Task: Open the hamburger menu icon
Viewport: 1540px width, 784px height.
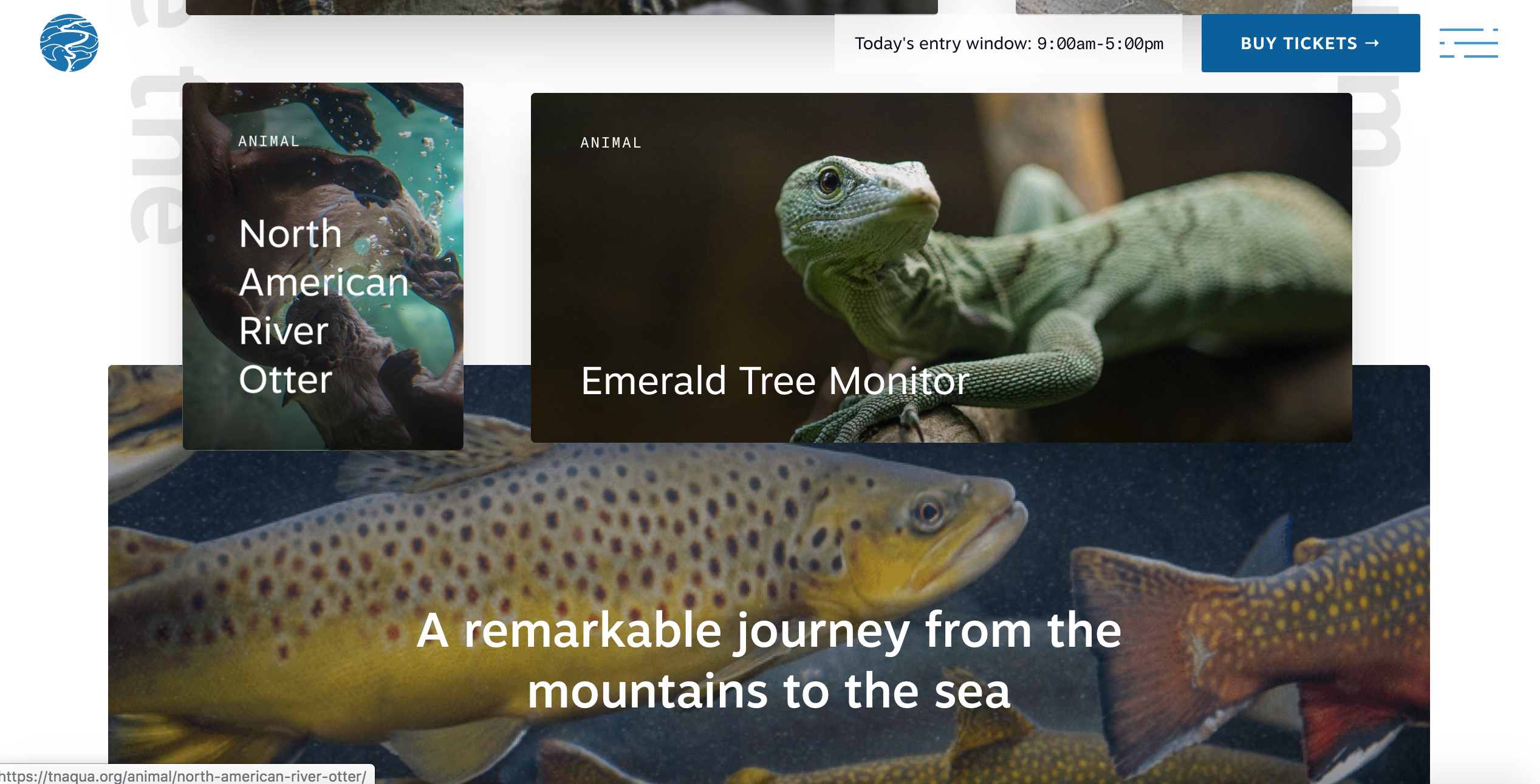Action: pyautogui.click(x=1468, y=43)
